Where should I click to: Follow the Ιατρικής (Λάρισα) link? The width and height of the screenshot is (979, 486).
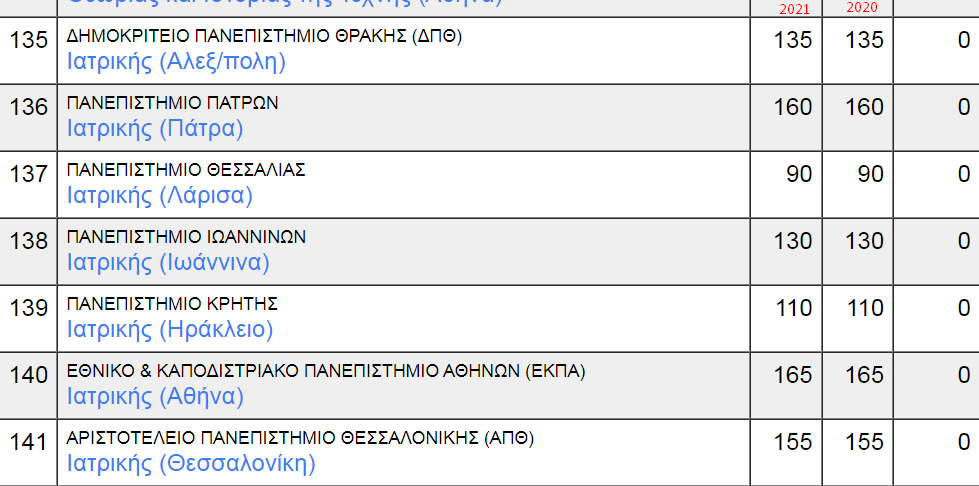tap(160, 196)
